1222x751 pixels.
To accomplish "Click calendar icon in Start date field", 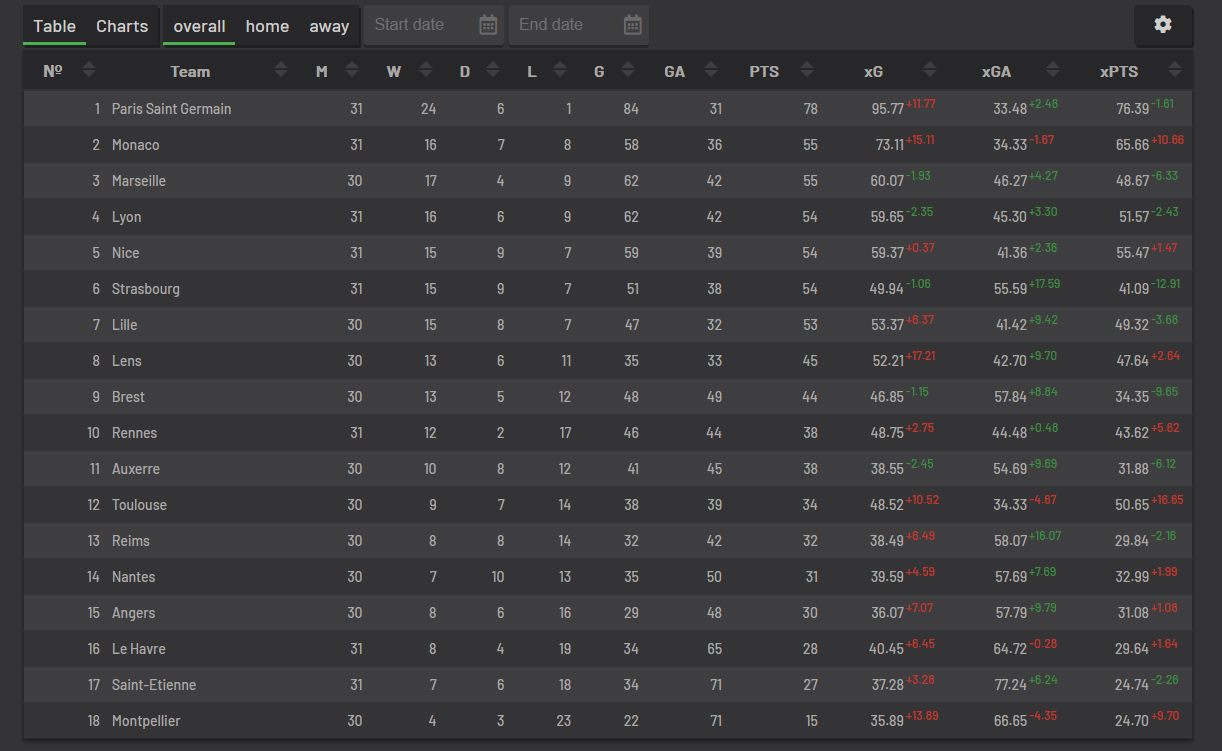I will pos(488,25).
